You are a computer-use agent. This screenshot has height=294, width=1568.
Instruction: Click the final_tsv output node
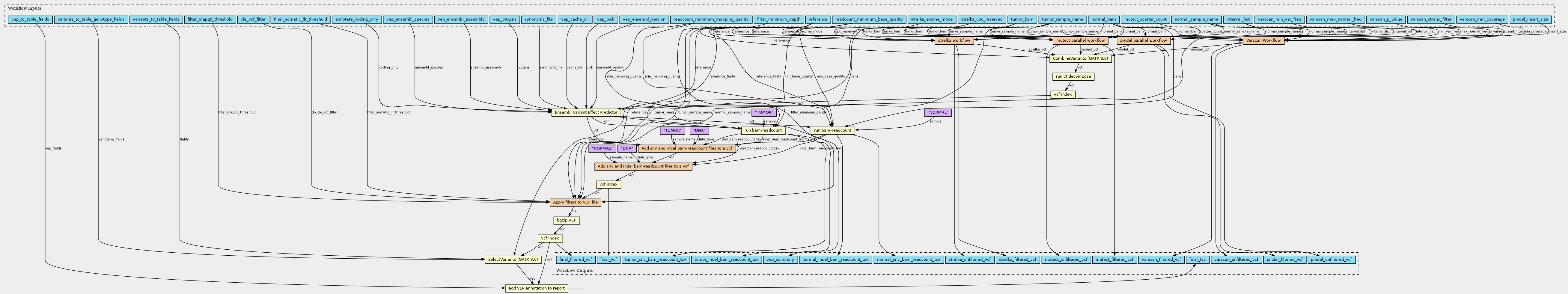1197,259
